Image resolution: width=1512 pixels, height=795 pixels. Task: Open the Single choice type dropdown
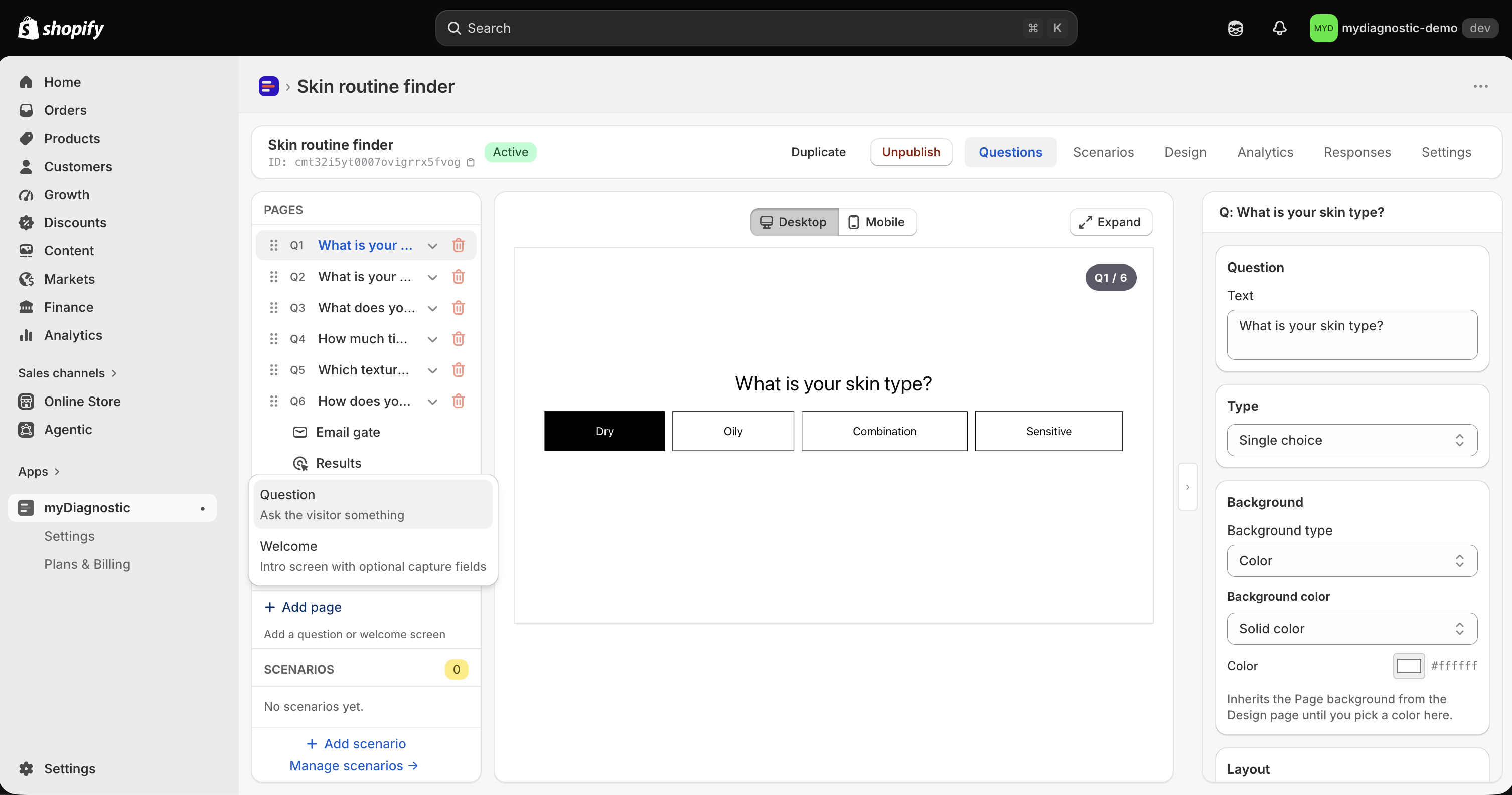pyautogui.click(x=1352, y=440)
